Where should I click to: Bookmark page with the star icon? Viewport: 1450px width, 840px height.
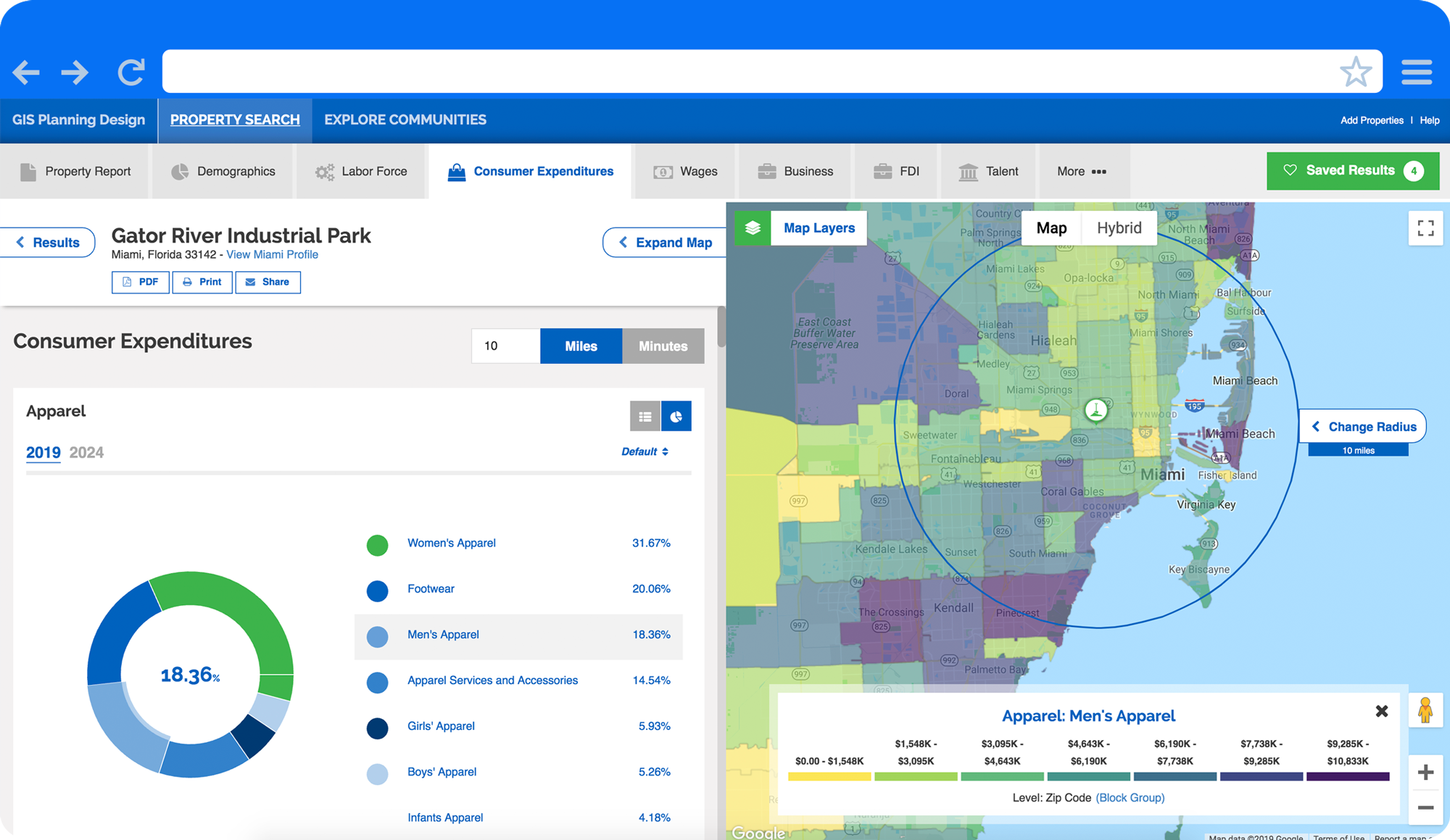click(x=1355, y=72)
